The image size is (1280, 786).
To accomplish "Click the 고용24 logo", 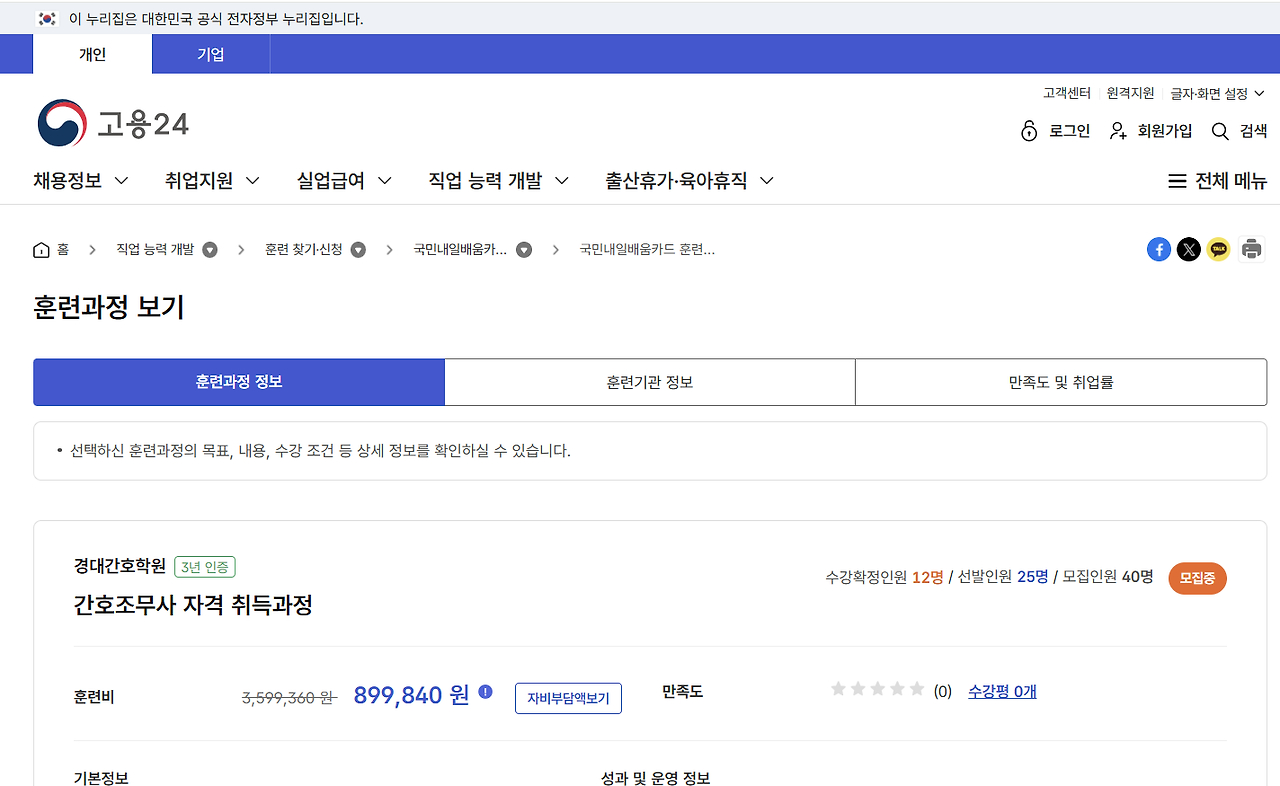I will (x=113, y=124).
